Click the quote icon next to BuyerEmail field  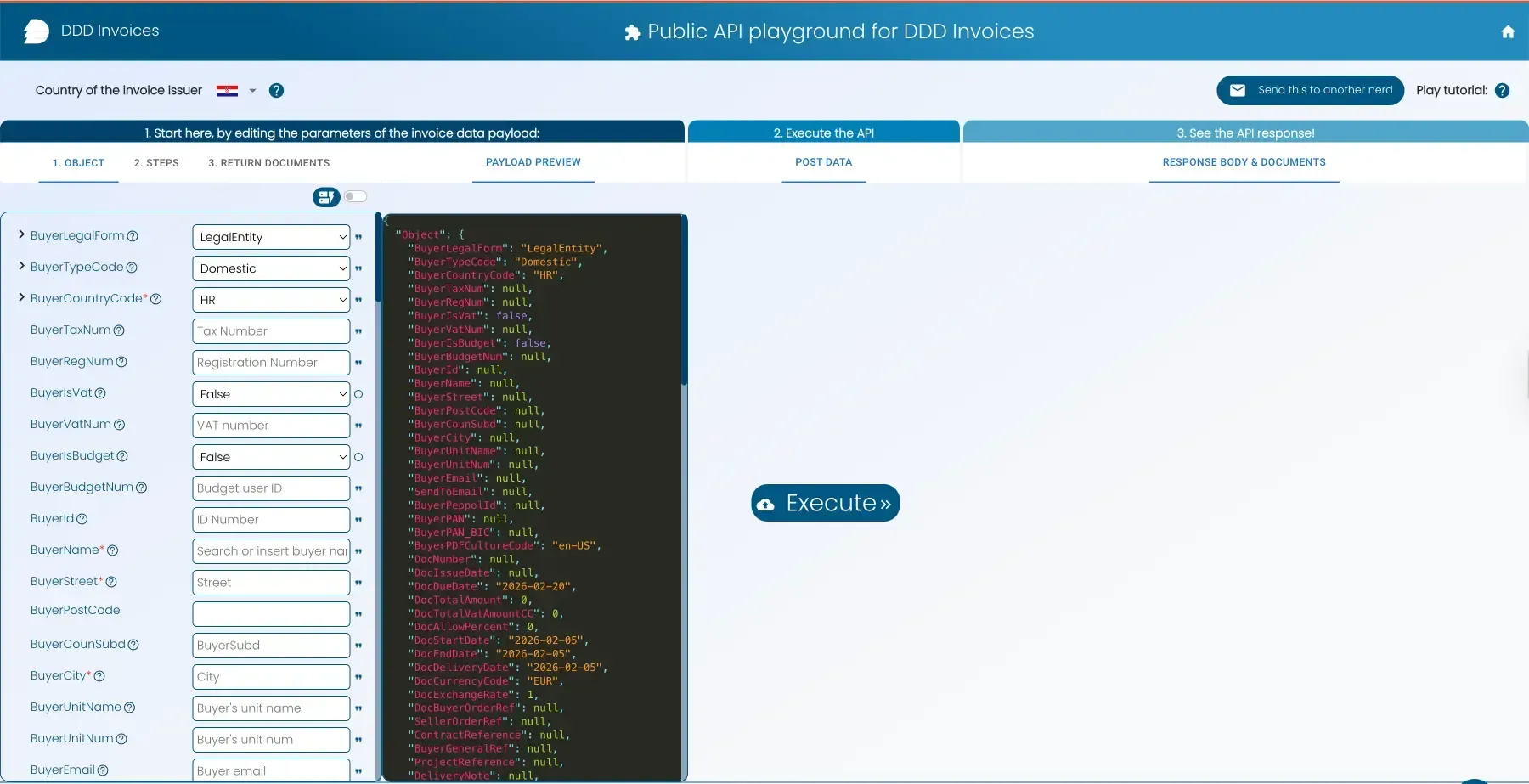[x=358, y=770]
